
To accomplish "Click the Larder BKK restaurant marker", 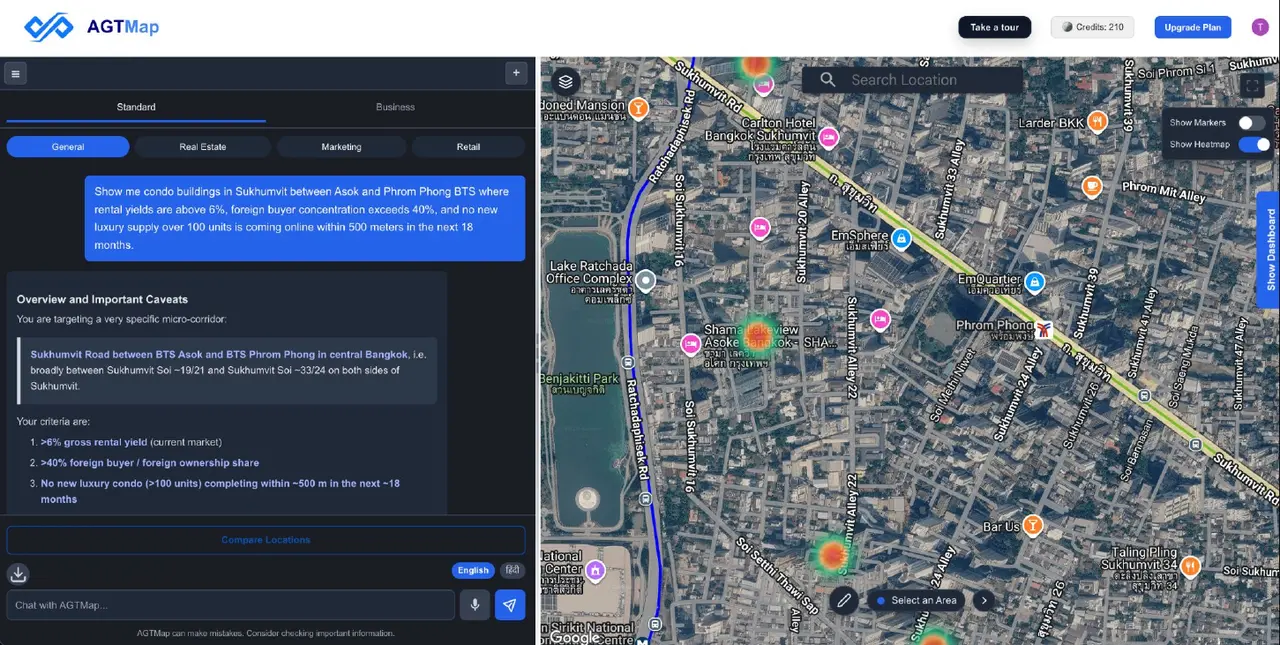I will [1098, 121].
